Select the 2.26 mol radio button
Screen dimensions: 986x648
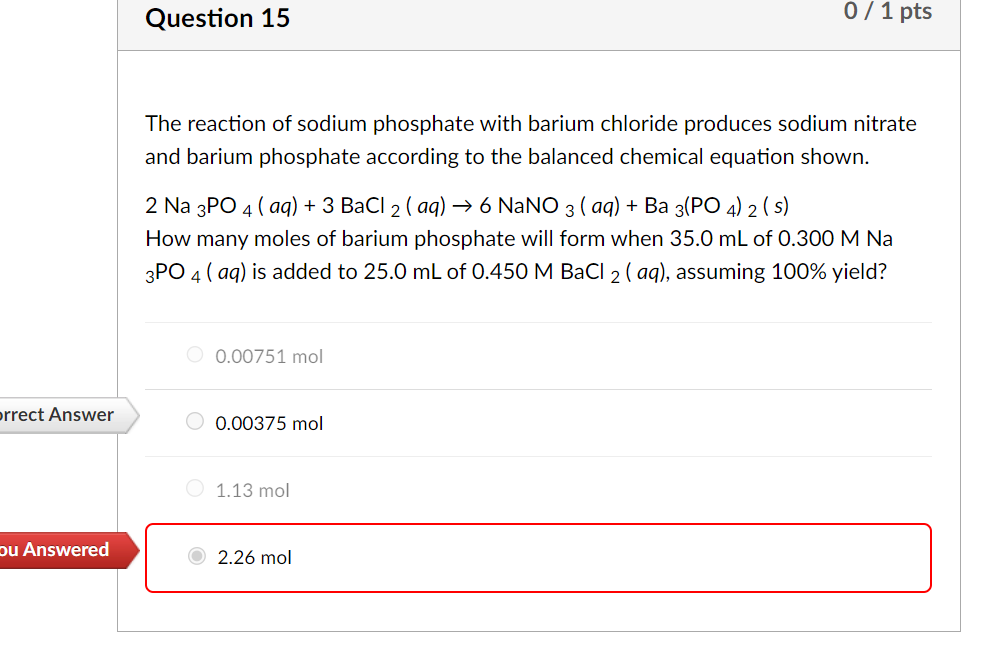point(195,556)
